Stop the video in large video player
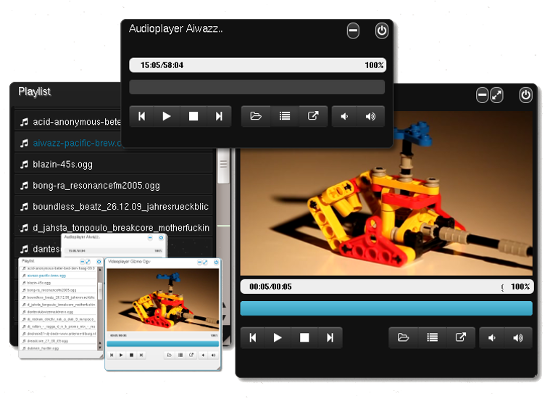Image resolution: width=550 pixels, height=399 pixels. [x=304, y=338]
